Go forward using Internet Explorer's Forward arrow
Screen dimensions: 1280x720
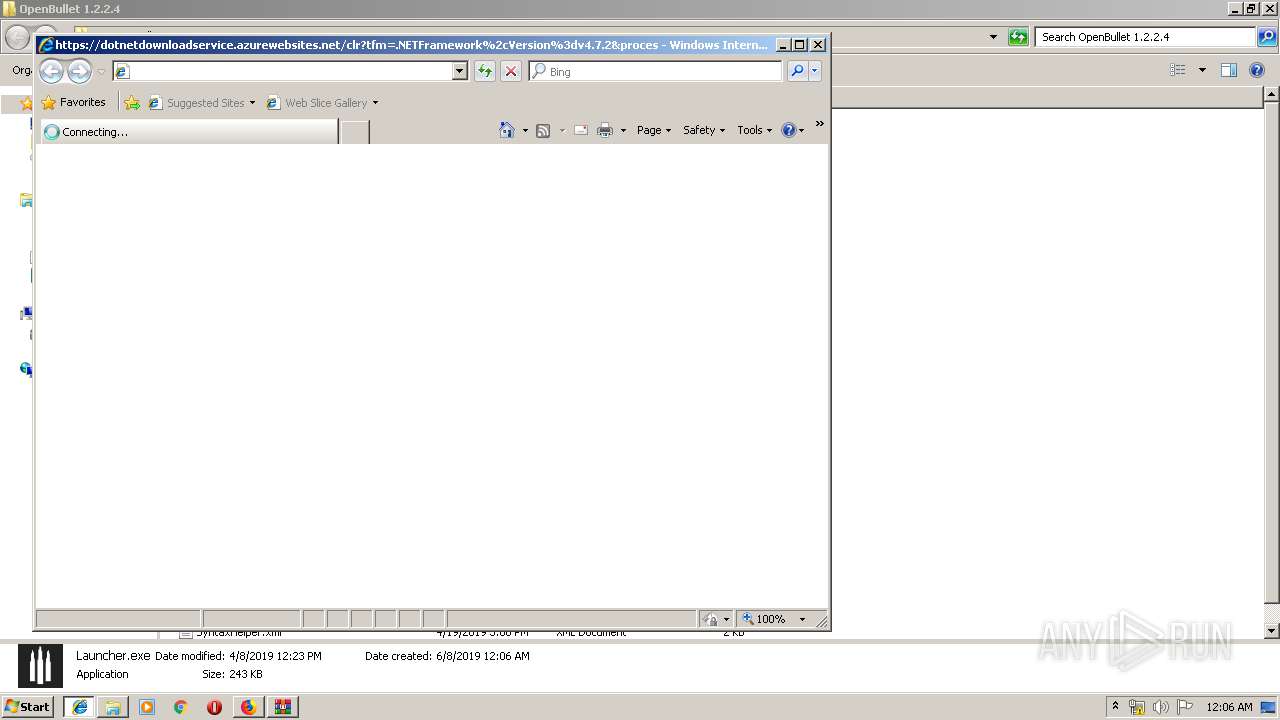click(x=79, y=71)
